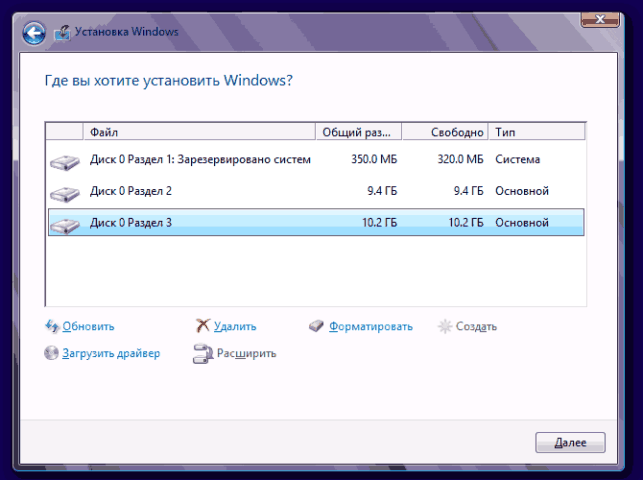Click the Создать option
643x480 pixels.
tap(476, 327)
